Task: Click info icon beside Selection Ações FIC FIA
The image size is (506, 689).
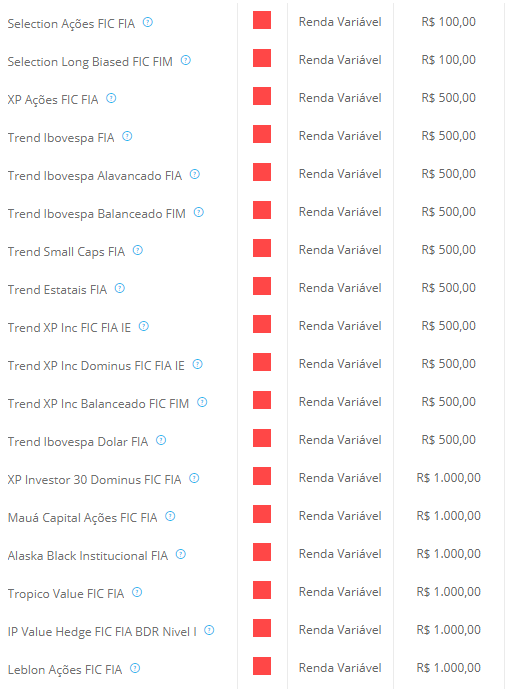Action: [148, 22]
